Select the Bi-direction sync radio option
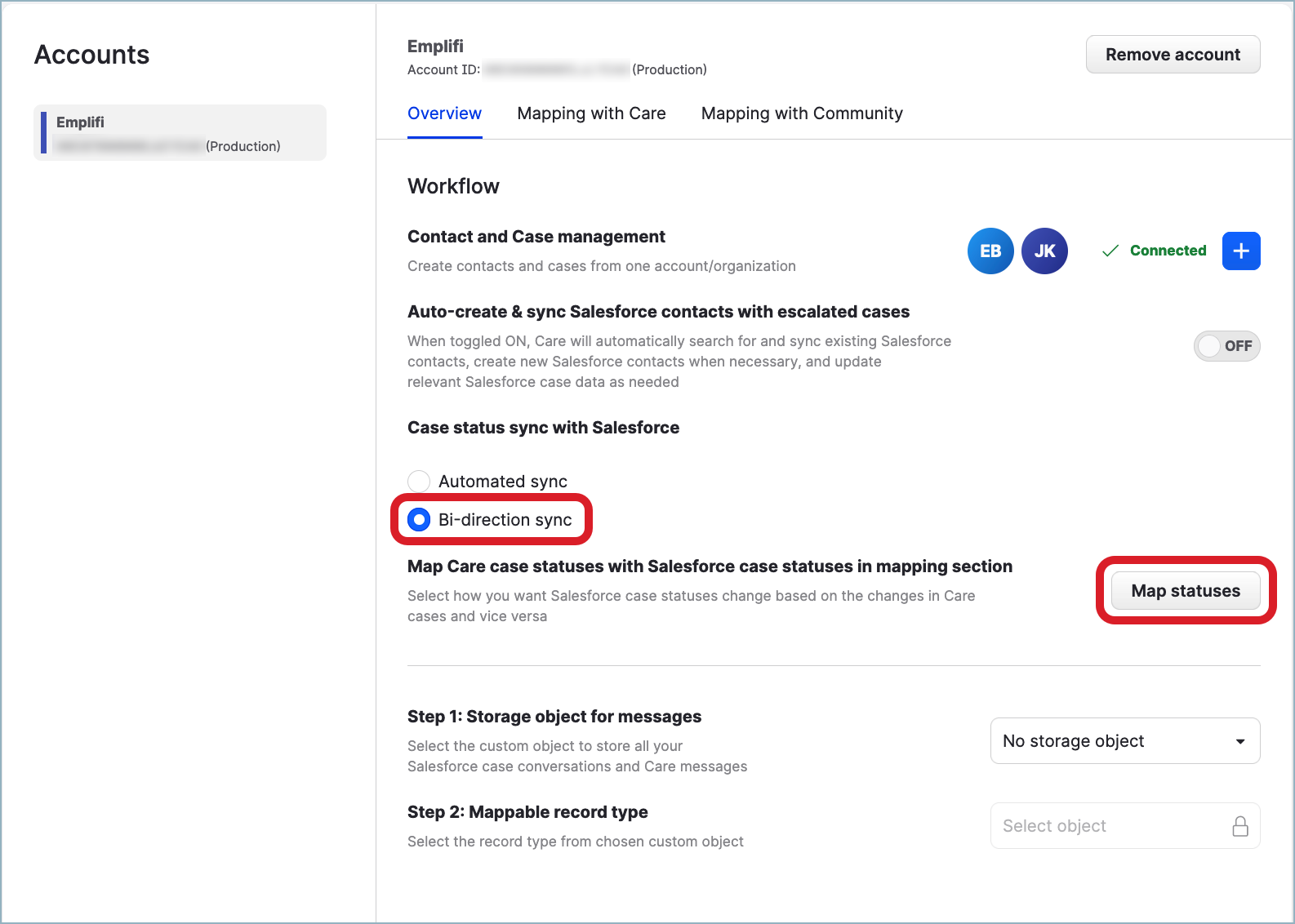This screenshot has height=924, width=1295. pyautogui.click(x=419, y=520)
